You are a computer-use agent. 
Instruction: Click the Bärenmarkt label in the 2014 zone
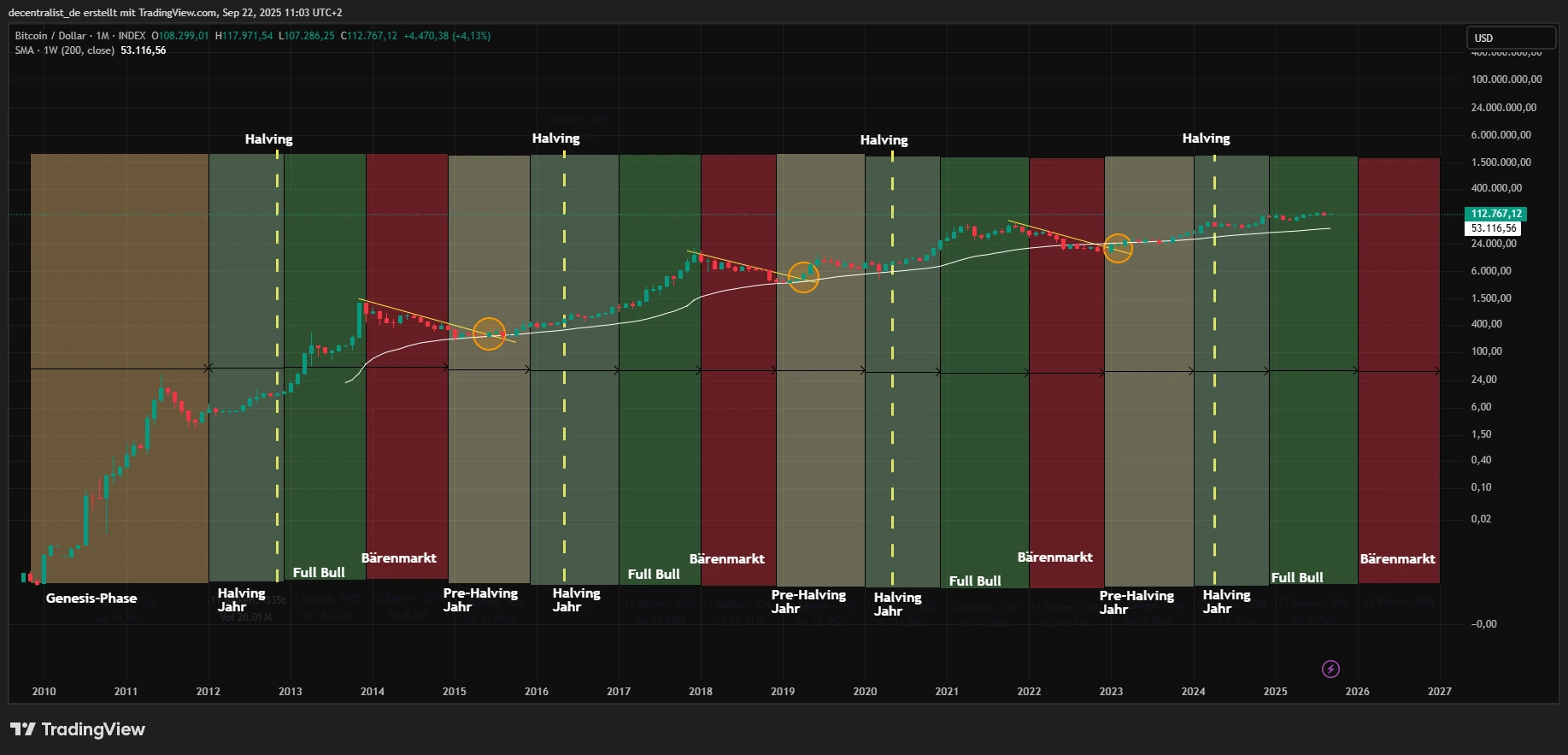click(399, 558)
